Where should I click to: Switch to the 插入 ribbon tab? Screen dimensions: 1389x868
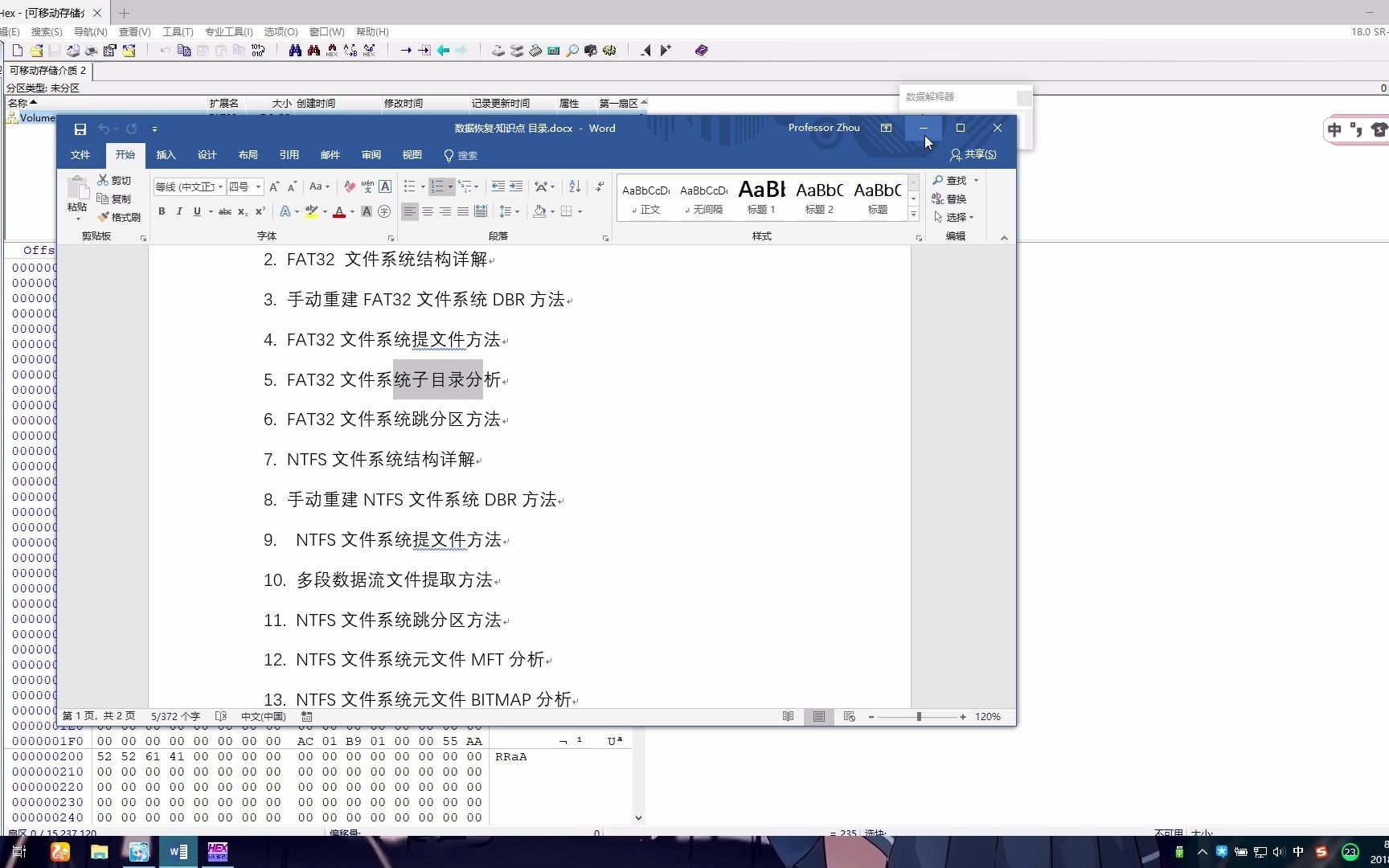166,154
